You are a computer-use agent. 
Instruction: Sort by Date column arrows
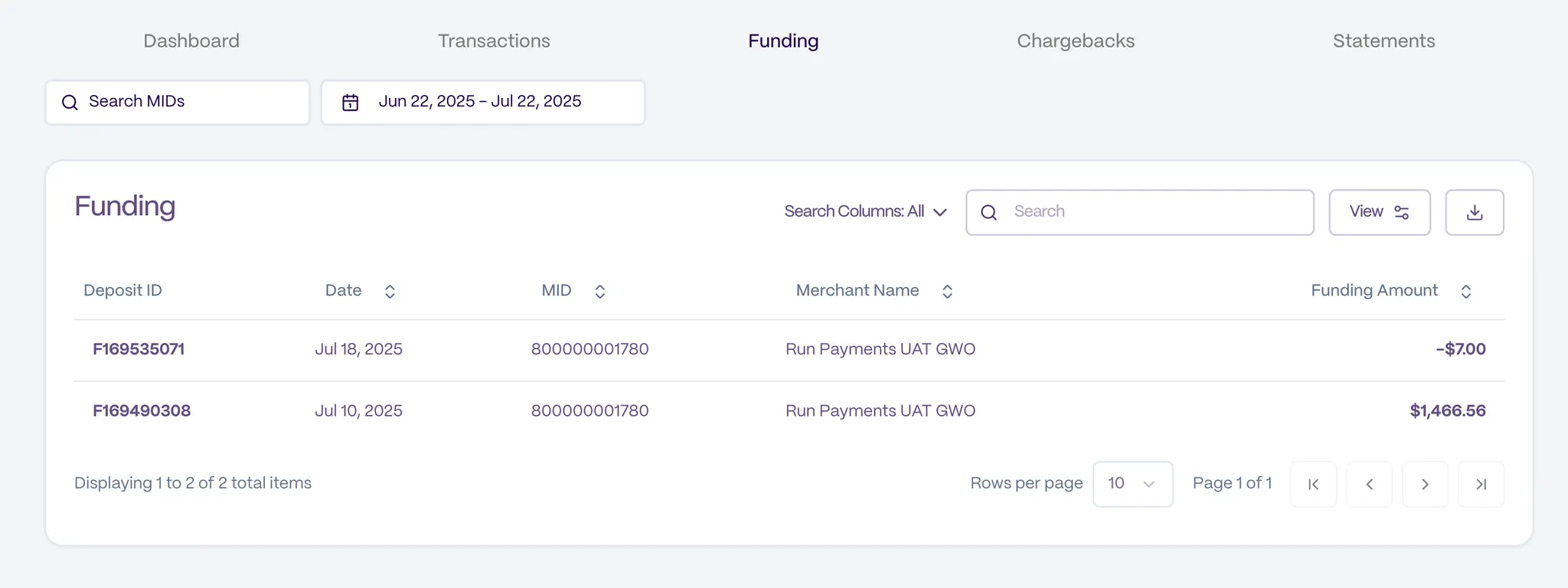pyautogui.click(x=390, y=292)
